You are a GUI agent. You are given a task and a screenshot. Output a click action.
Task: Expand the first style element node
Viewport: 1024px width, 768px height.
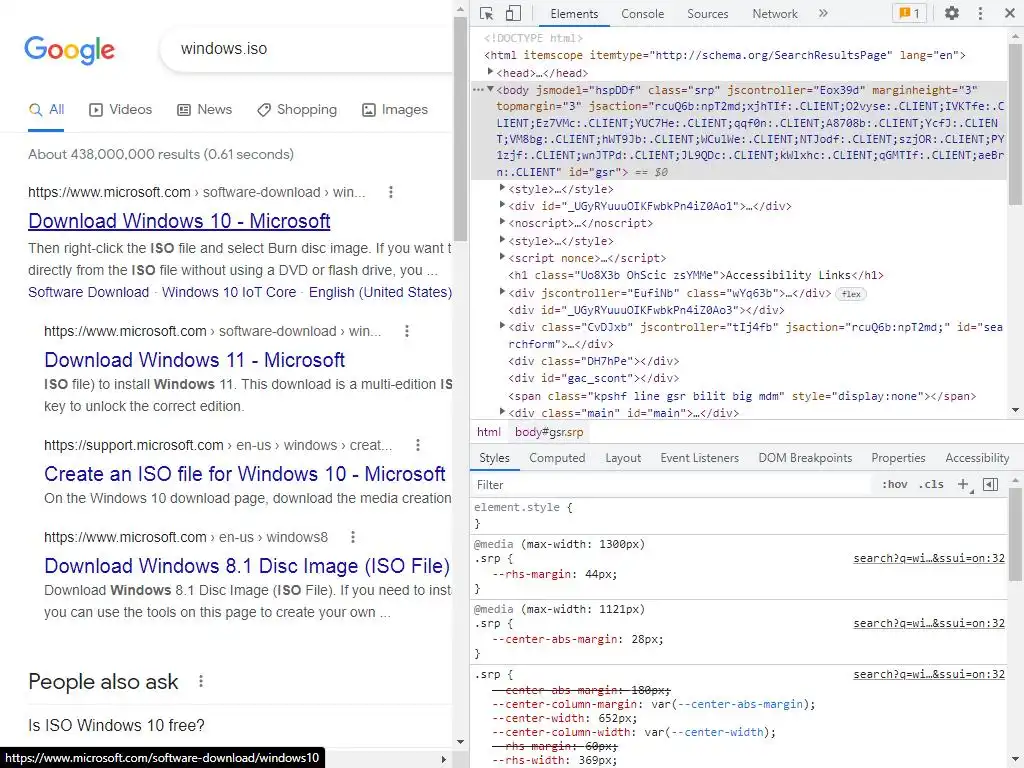point(502,187)
